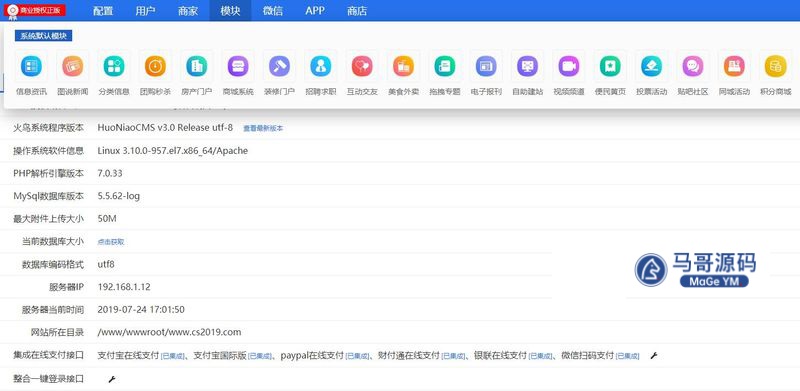Open the 微信 menu

[x=272, y=11]
